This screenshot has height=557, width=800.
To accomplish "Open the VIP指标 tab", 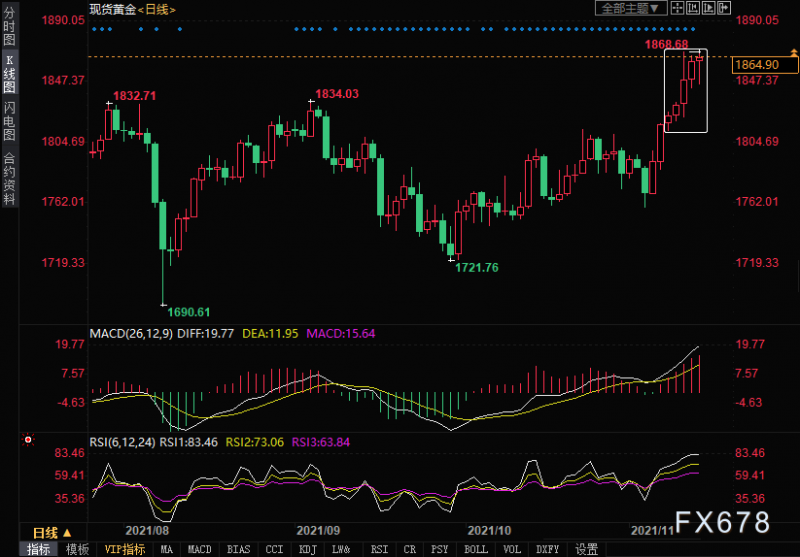I will (126, 549).
